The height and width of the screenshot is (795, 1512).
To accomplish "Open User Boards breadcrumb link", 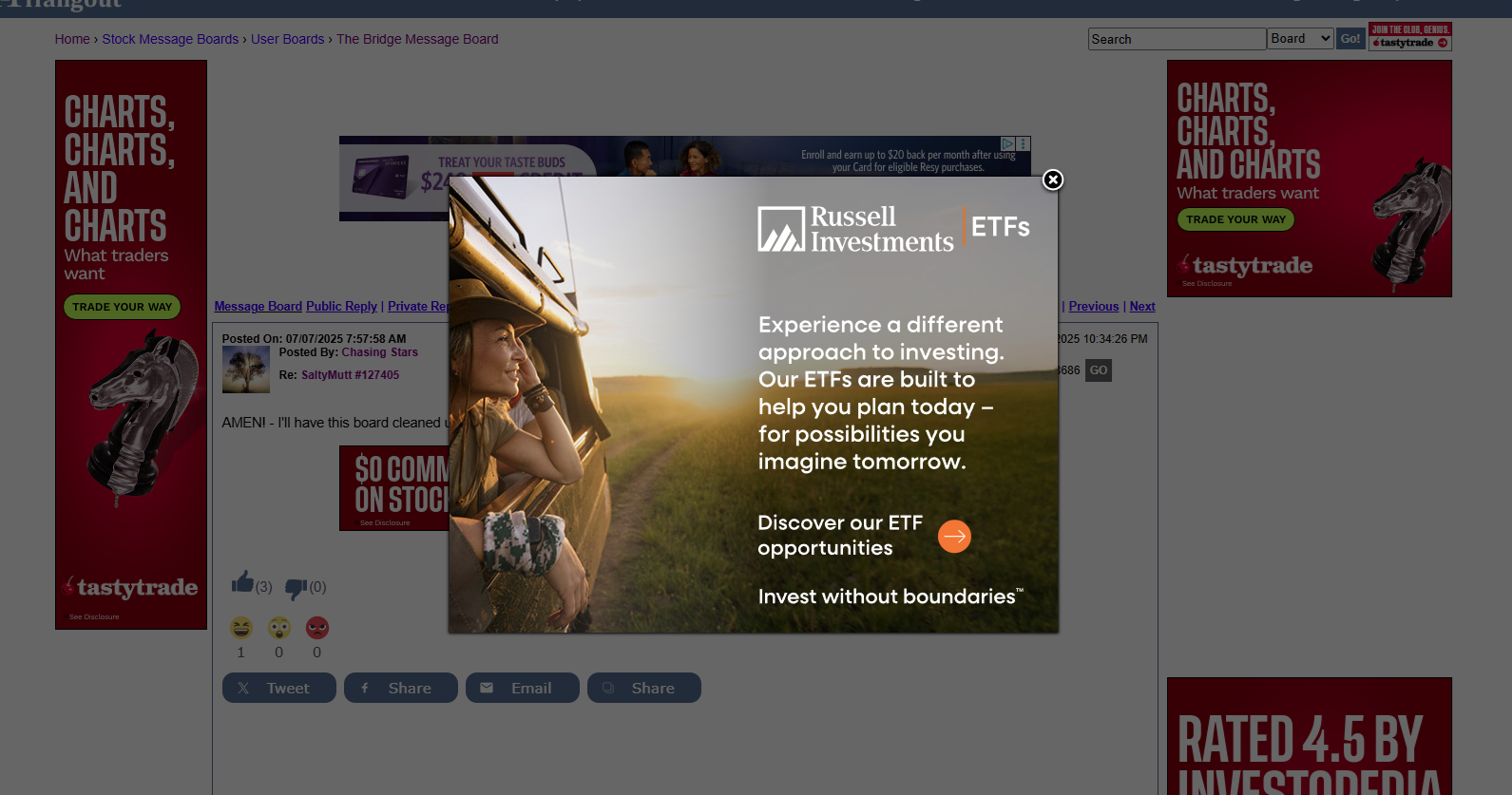I will tap(287, 39).
